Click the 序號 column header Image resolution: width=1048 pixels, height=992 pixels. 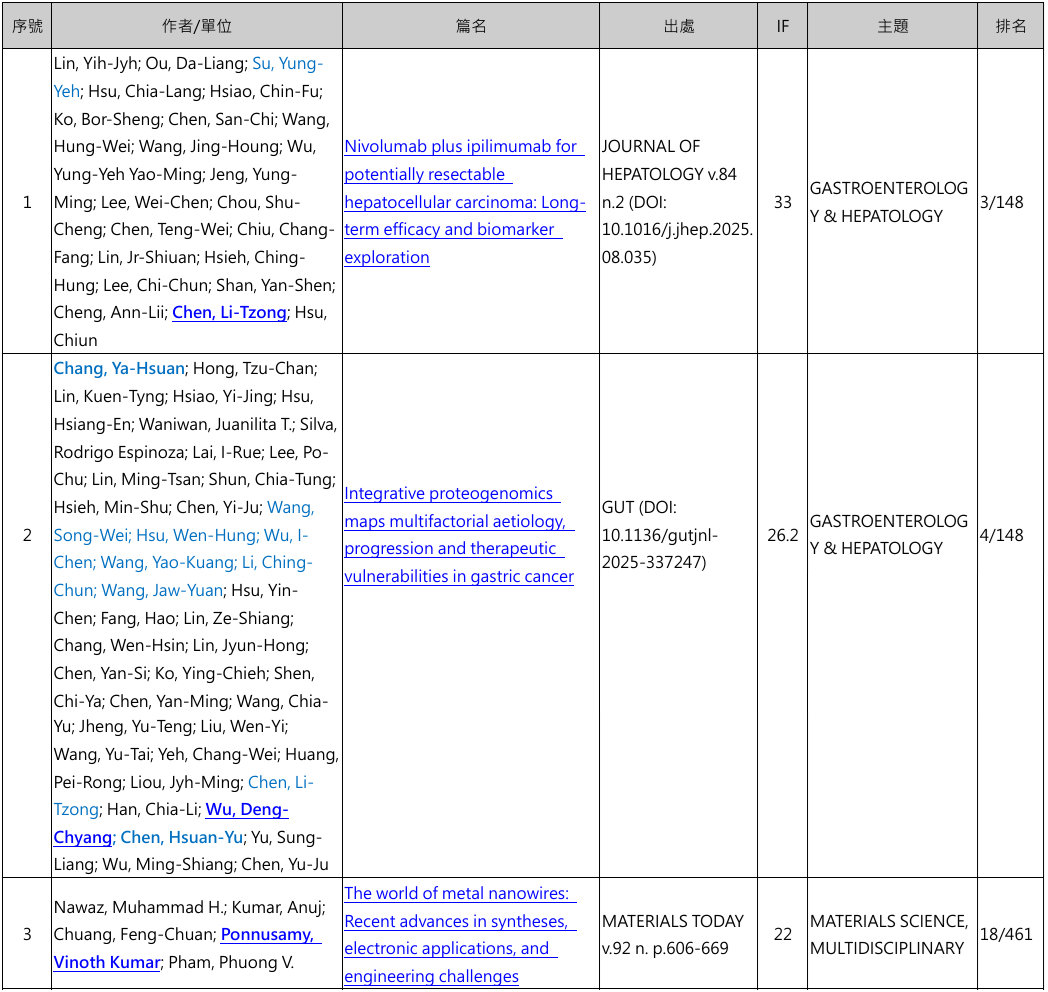pyautogui.click(x=27, y=26)
